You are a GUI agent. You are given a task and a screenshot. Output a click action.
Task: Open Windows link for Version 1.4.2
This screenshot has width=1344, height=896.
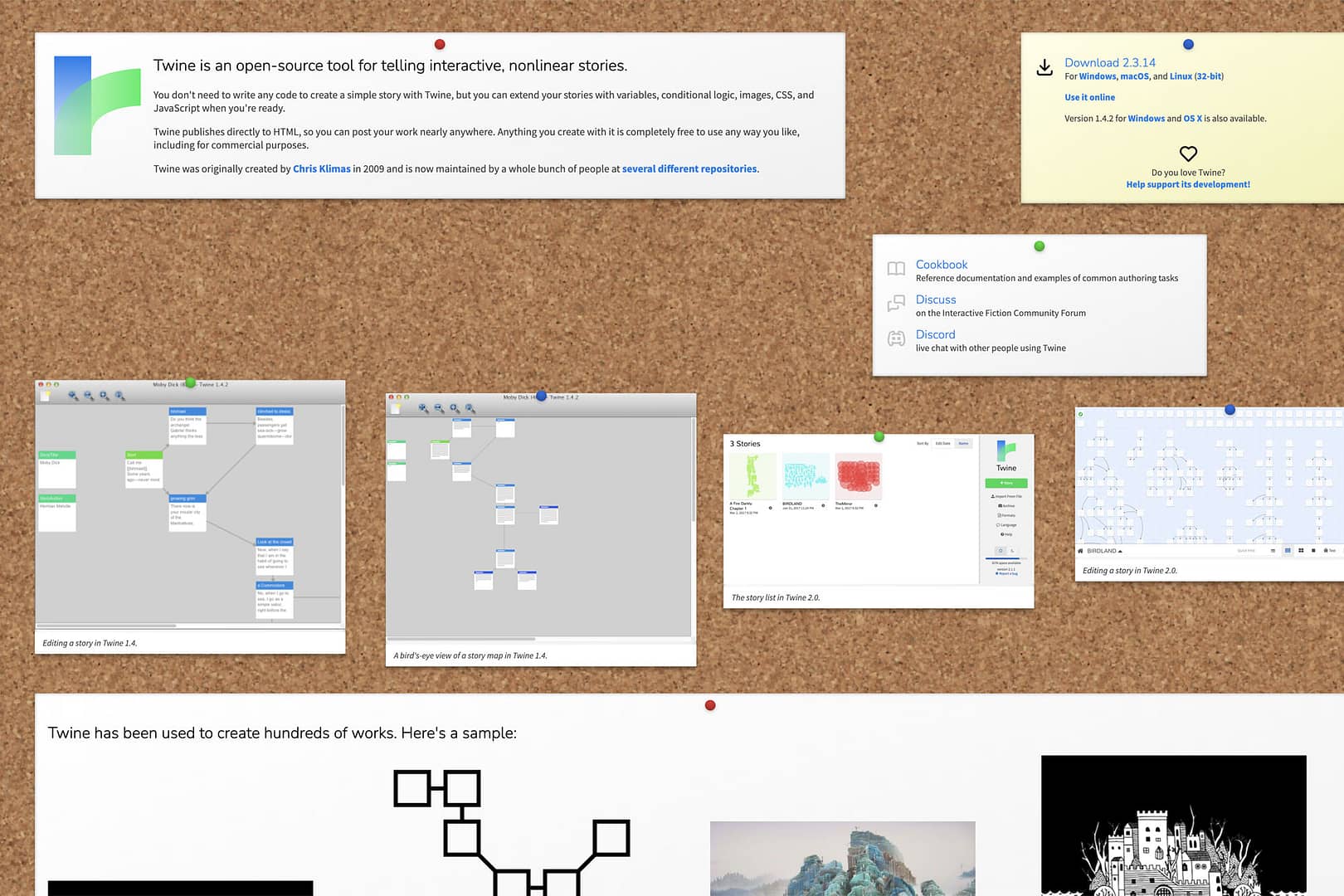pos(1147,119)
